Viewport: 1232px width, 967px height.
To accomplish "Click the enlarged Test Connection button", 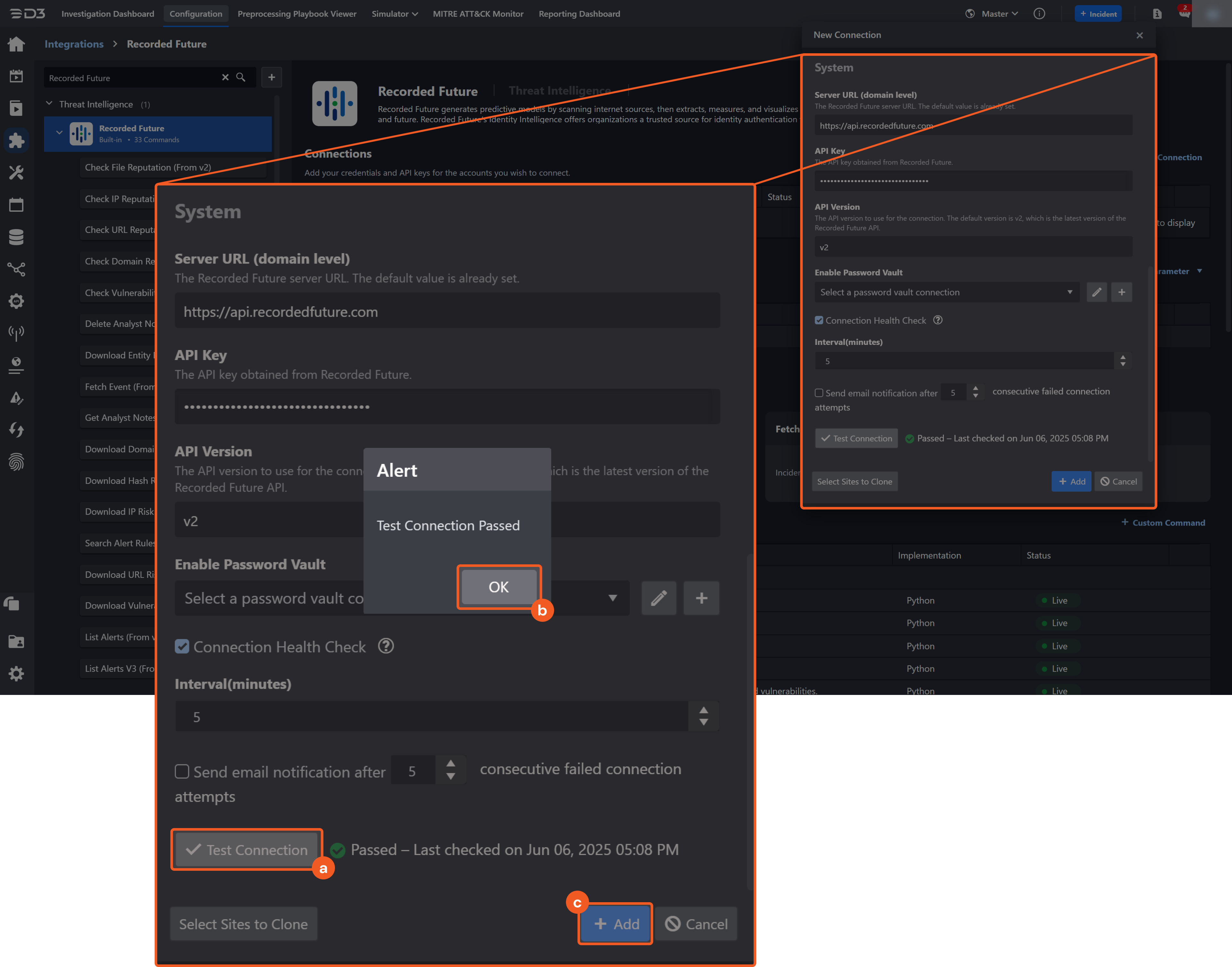I will click(246, 850).
